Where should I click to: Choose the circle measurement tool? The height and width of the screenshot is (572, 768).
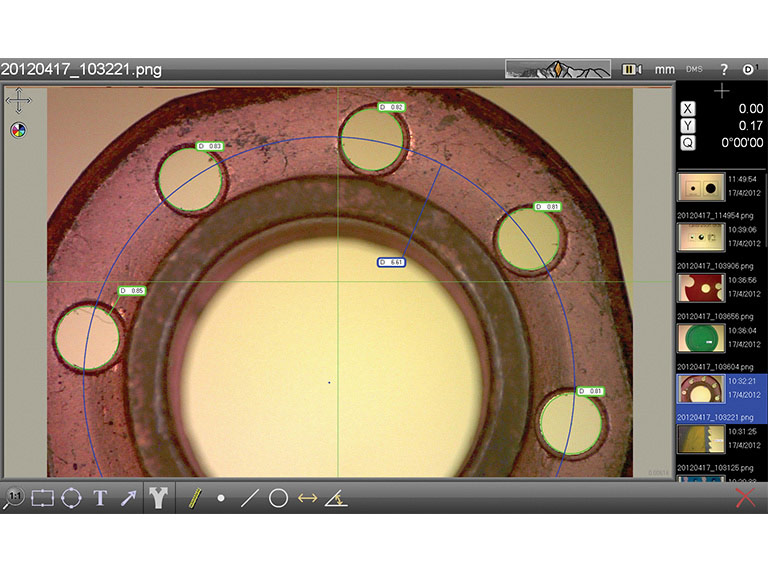click(278, 498)
